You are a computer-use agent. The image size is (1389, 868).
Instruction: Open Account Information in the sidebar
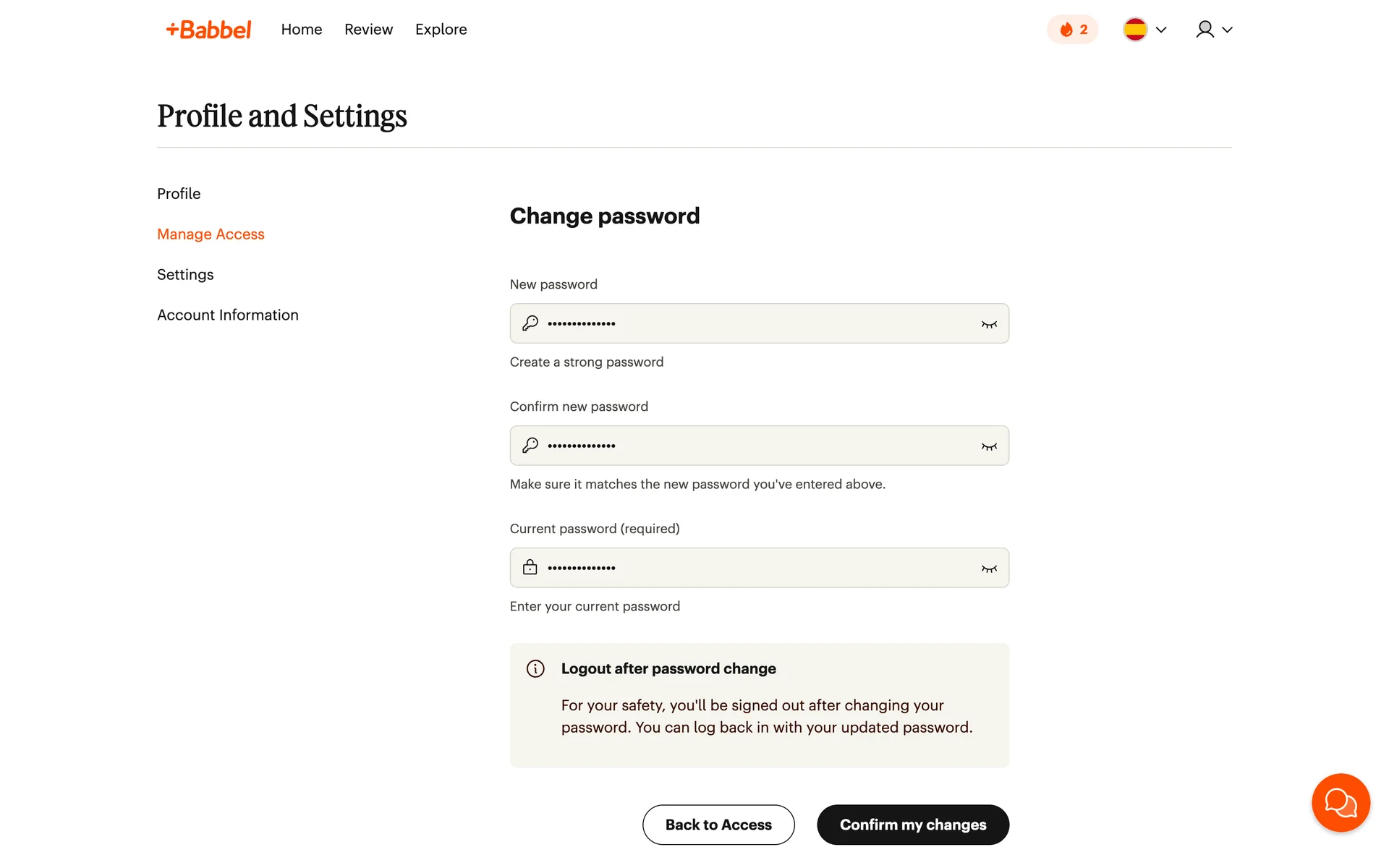pos(227,315)
